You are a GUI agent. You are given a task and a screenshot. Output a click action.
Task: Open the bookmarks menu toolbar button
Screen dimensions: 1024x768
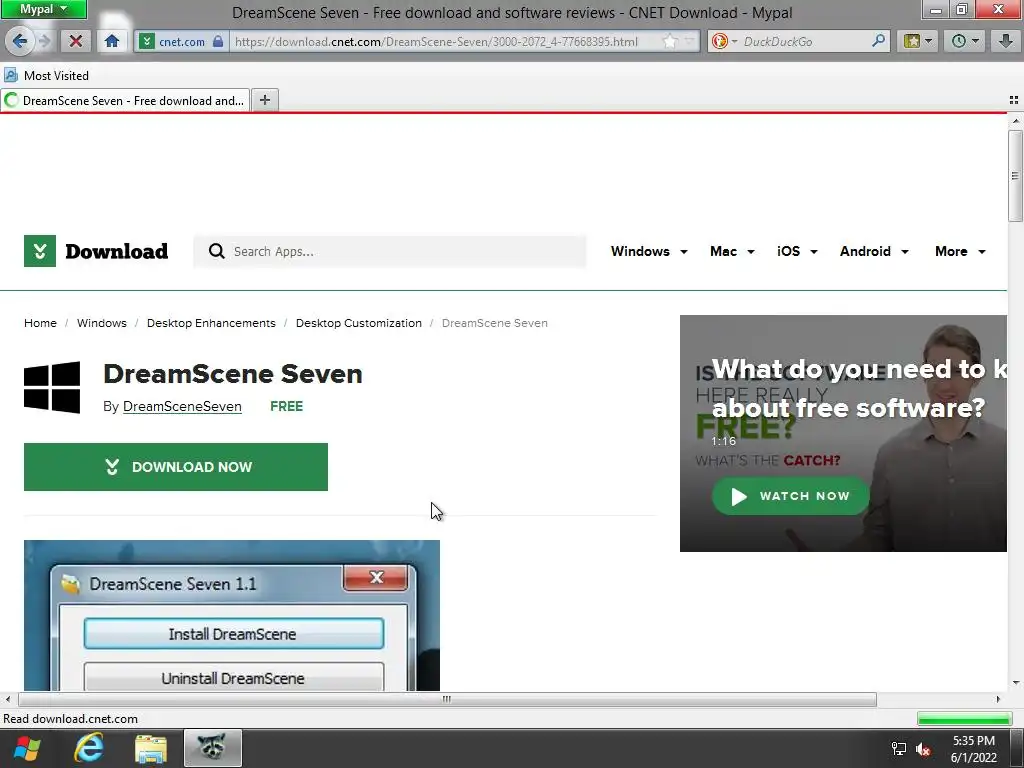[918, 41]
